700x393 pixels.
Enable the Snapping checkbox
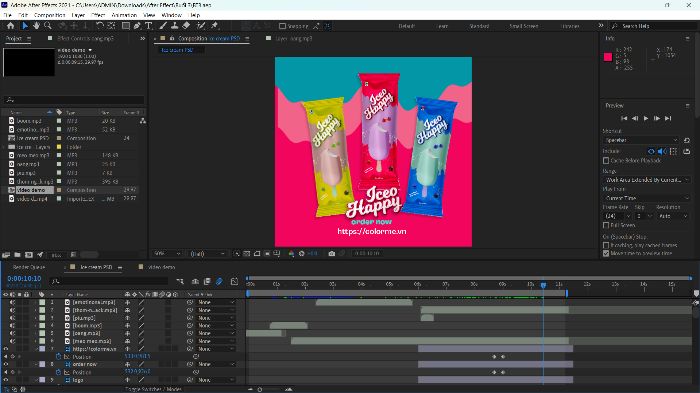coord(282,26)
